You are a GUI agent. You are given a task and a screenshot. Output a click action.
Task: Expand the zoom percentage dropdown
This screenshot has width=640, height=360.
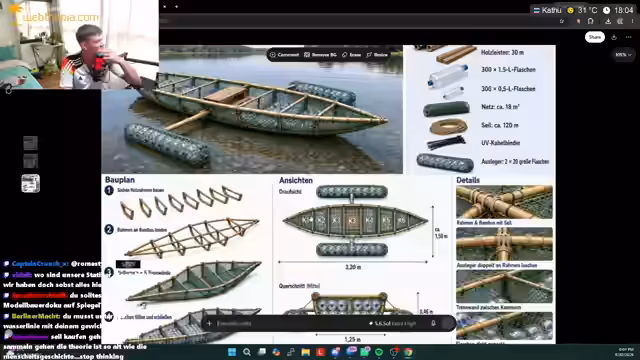(623, 55)
